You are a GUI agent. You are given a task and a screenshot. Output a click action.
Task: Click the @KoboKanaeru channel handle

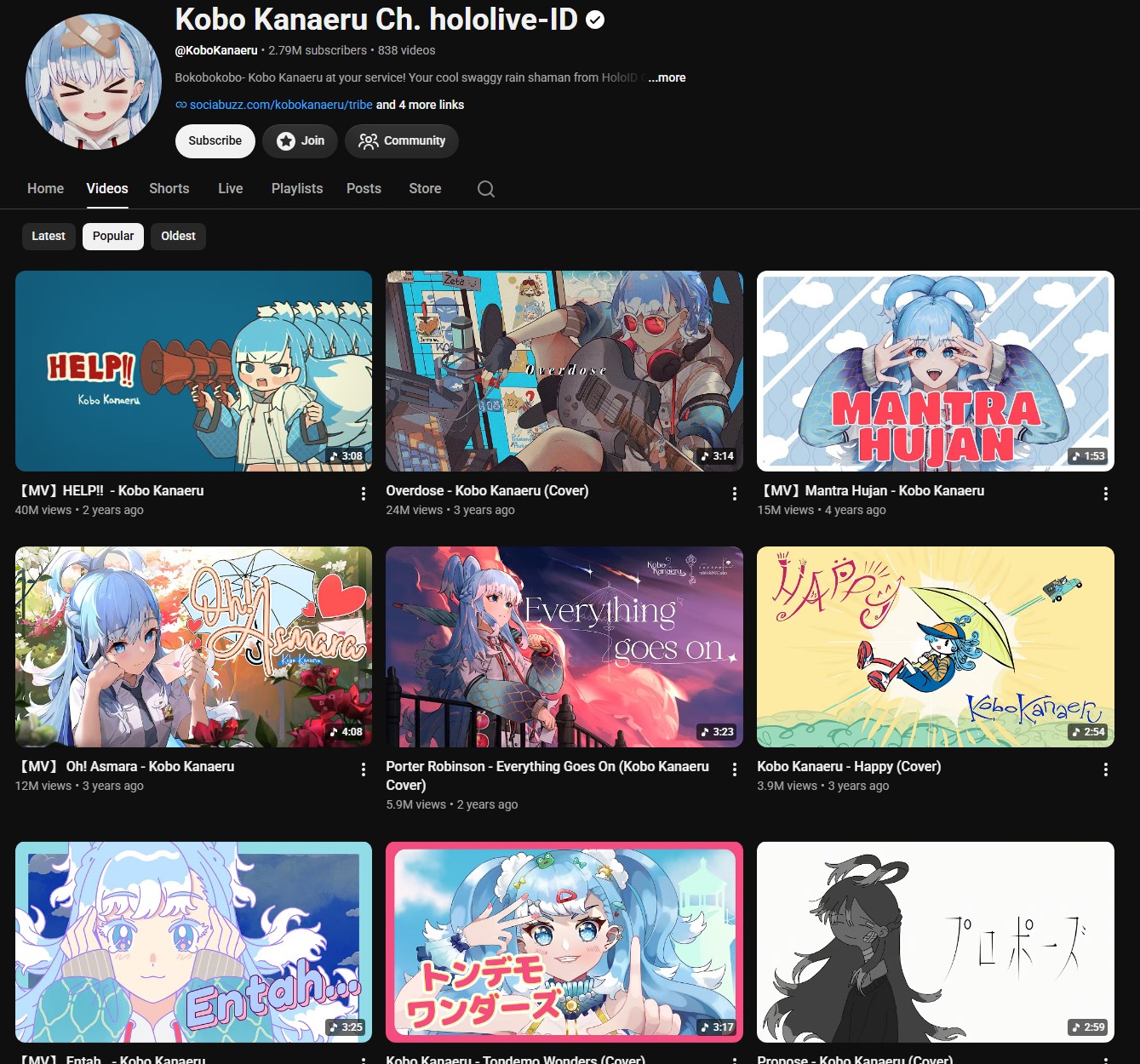click(216, 50)
